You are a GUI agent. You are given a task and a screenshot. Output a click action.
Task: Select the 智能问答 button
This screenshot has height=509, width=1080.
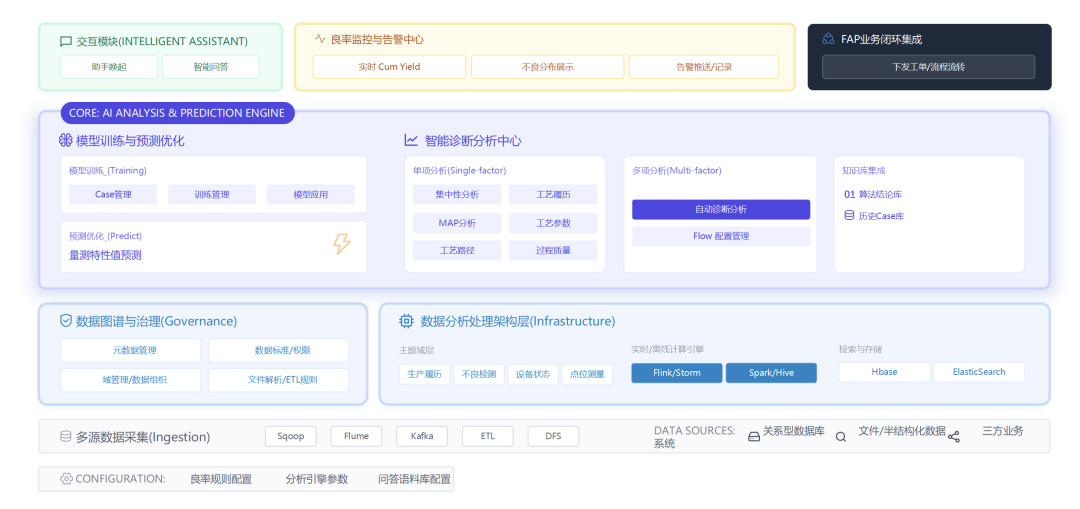pos(211,67)
